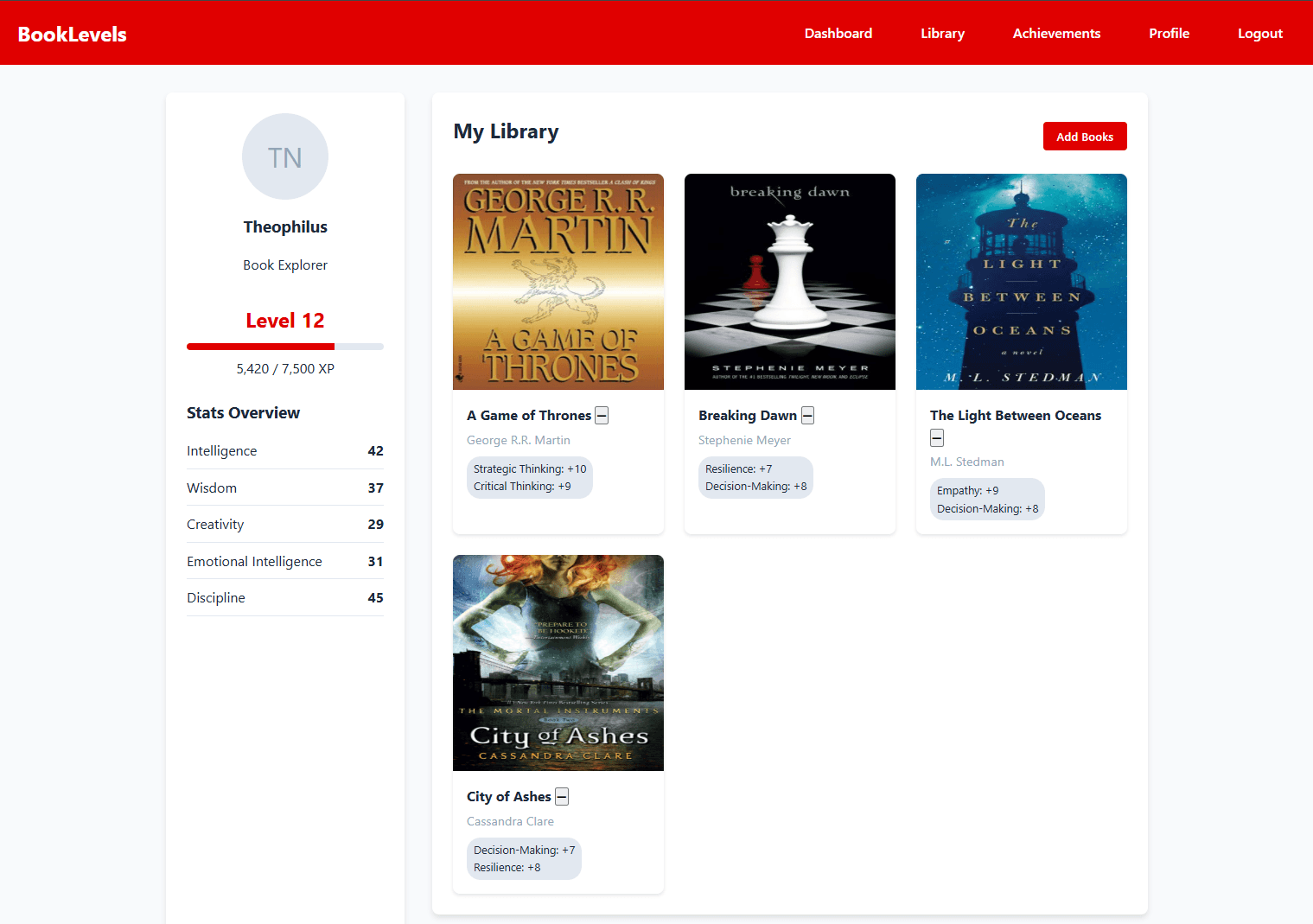Click the Discipline value 45
Image resolution: width=1313 pixels, height=924 pixels.
click(375, 598)
